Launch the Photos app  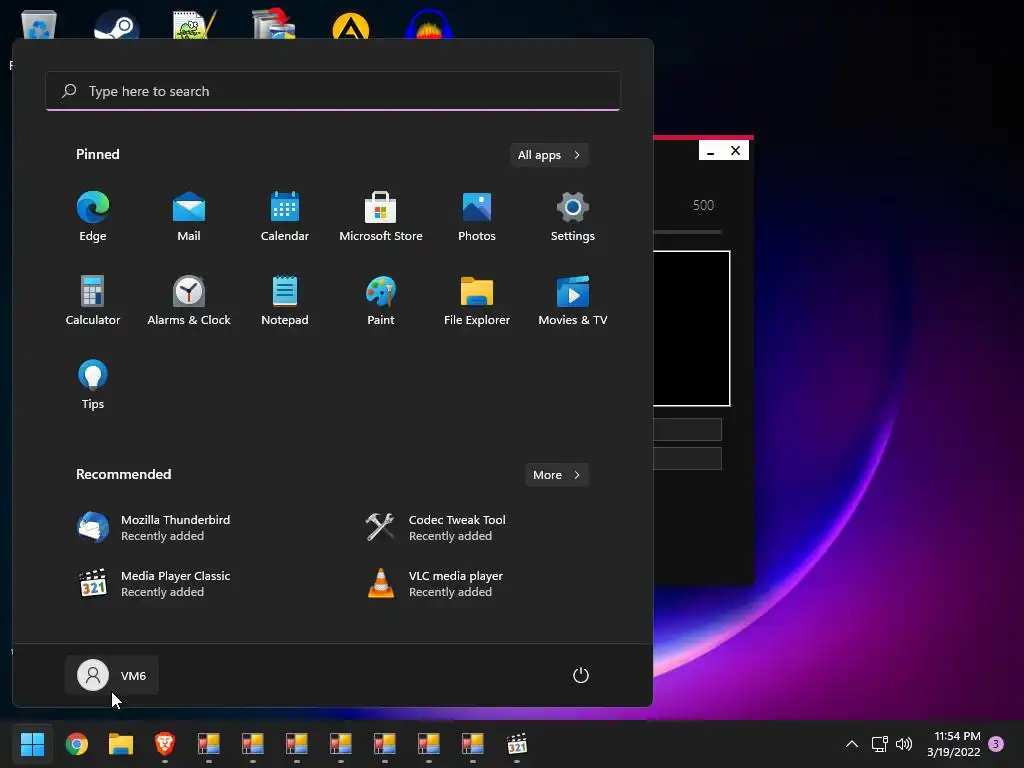click(x=477, y=217)
